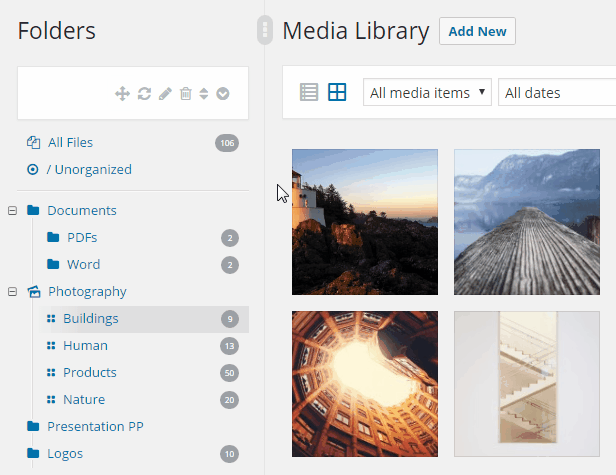
Task: Click the refresh folders icon
Action: pyautogui.click(x=145, y=93)
